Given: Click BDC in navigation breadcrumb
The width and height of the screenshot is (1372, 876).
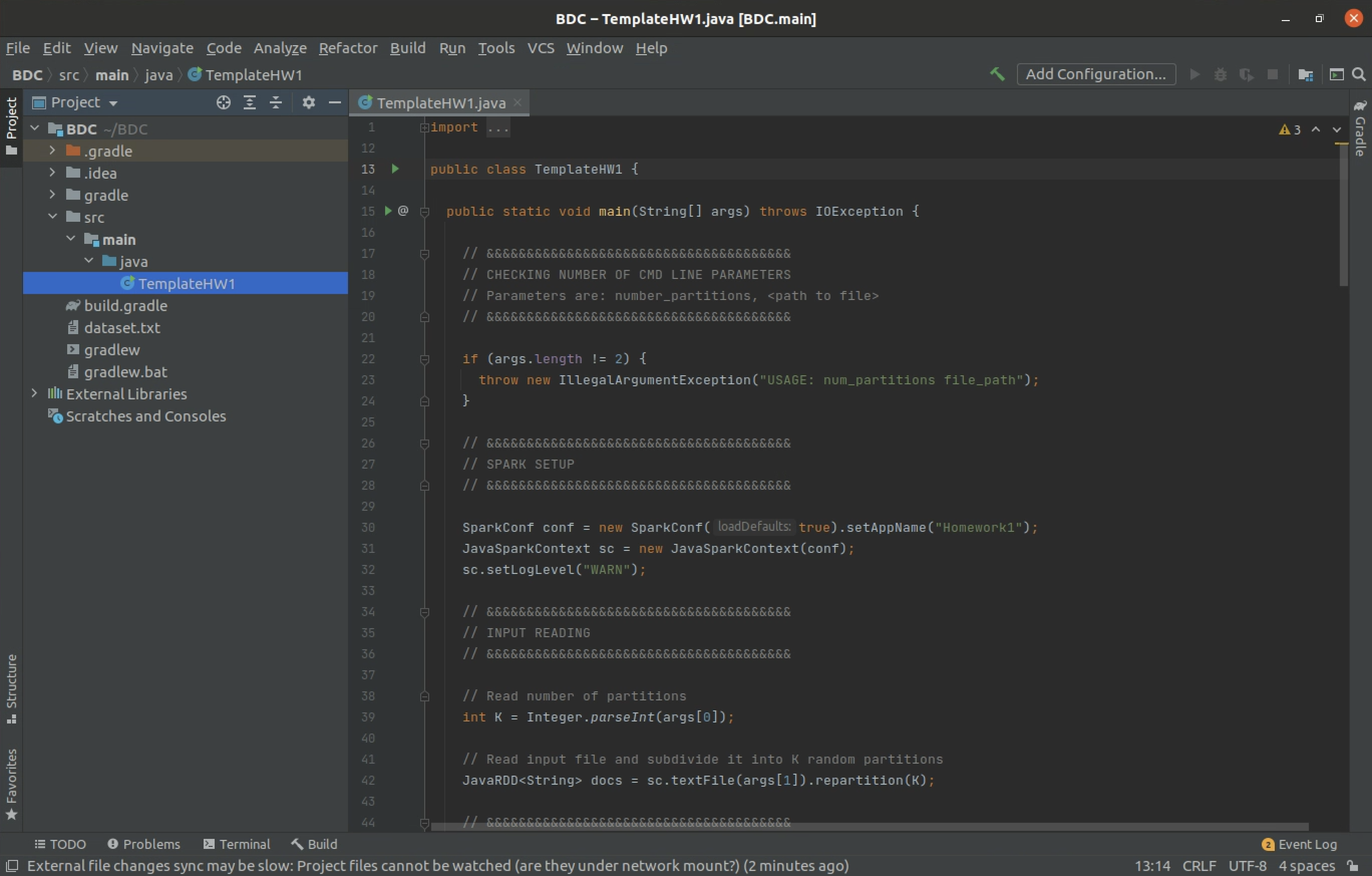Looking at the screenshot, I should tap(28, 75).
